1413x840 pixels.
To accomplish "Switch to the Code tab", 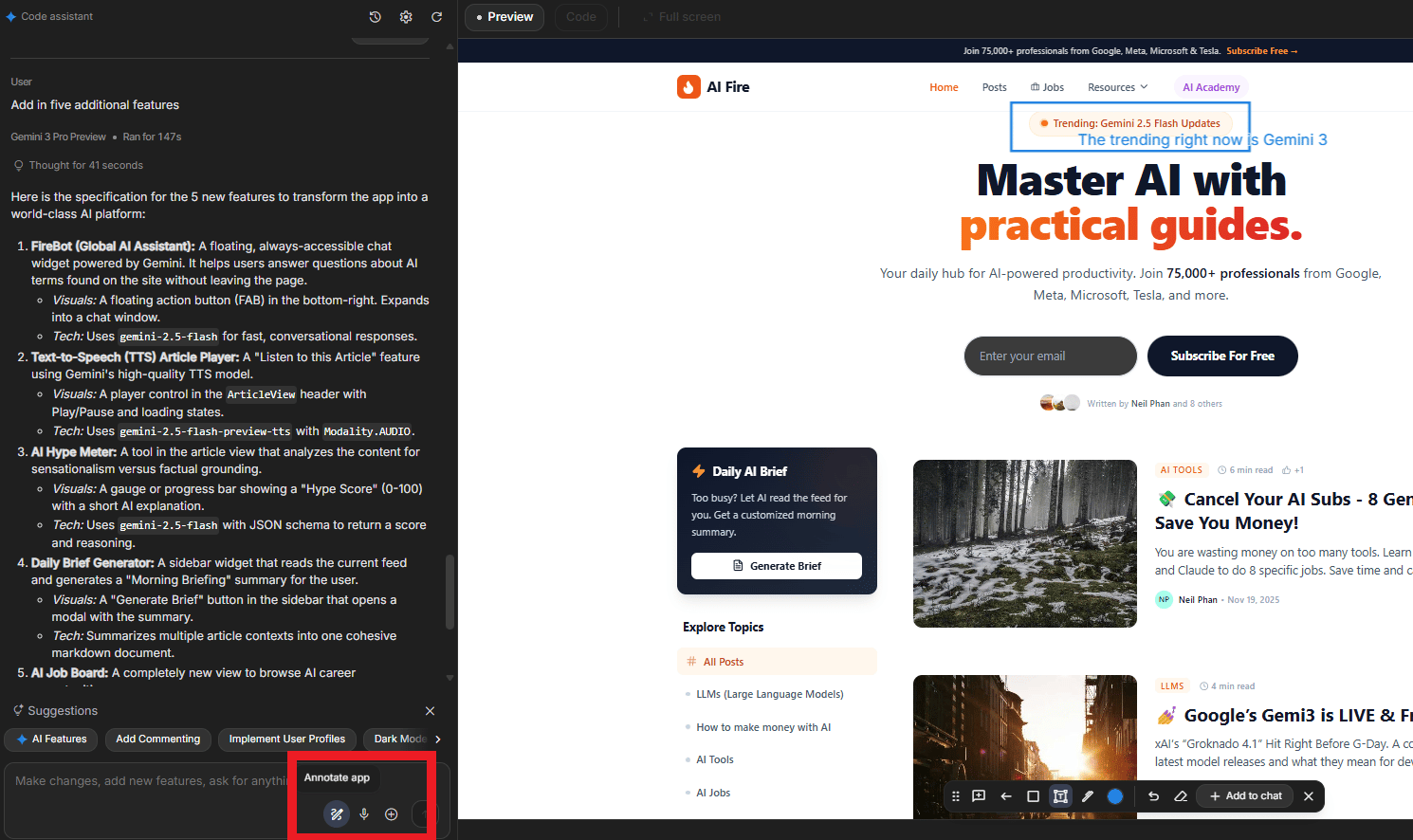I will click(x=580, y=17).
